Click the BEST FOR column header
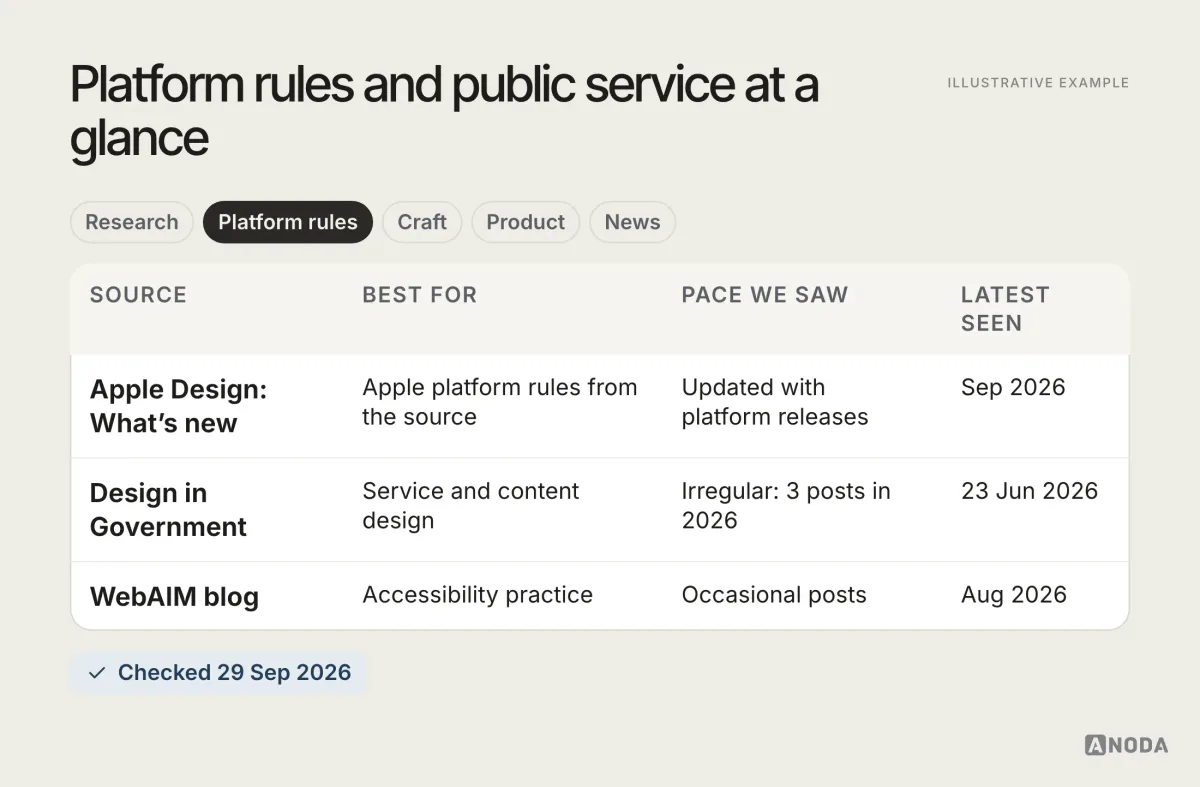Screen dimensions: 1200x787 [420, 295]
